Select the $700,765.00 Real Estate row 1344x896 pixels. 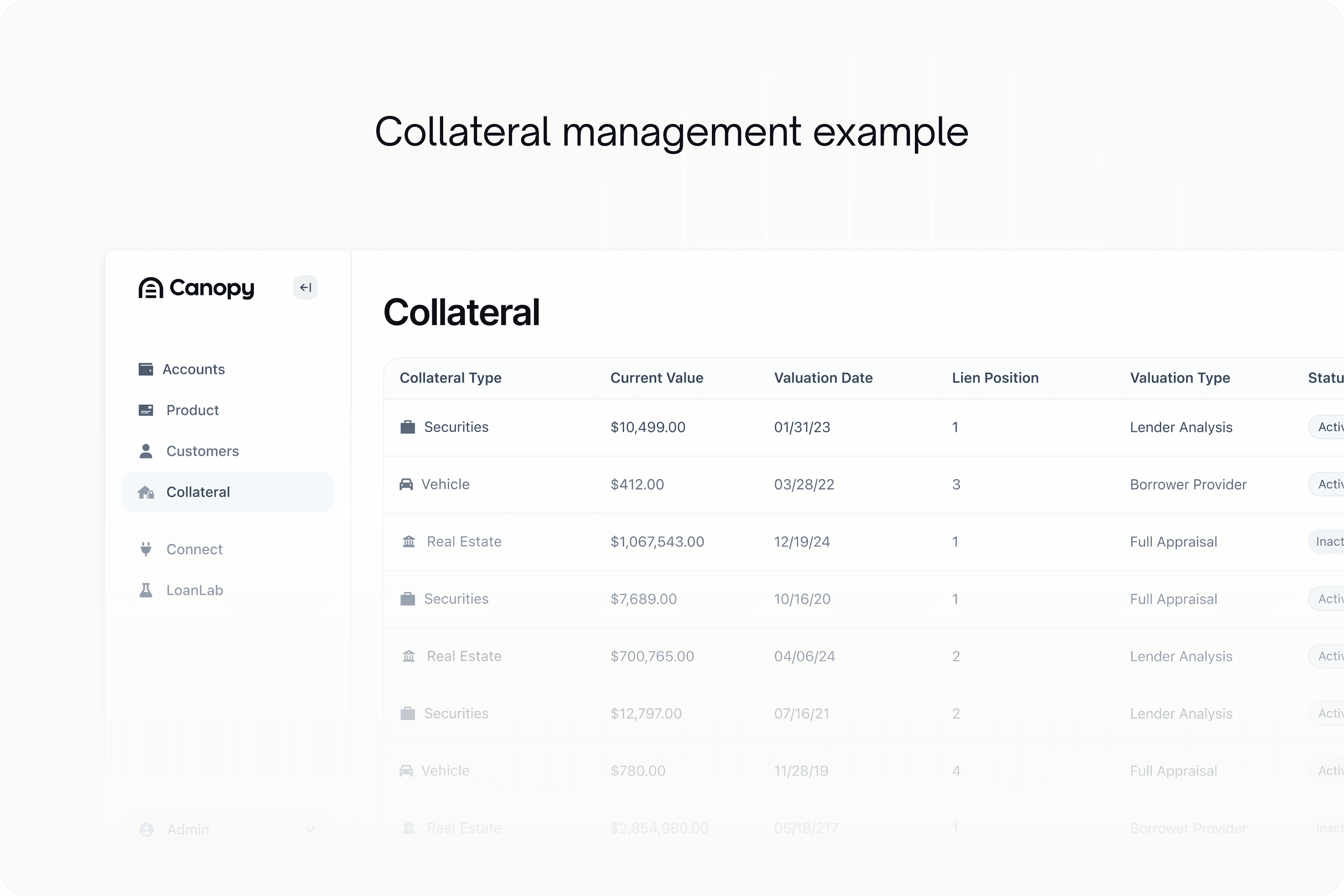pos(652,657)
